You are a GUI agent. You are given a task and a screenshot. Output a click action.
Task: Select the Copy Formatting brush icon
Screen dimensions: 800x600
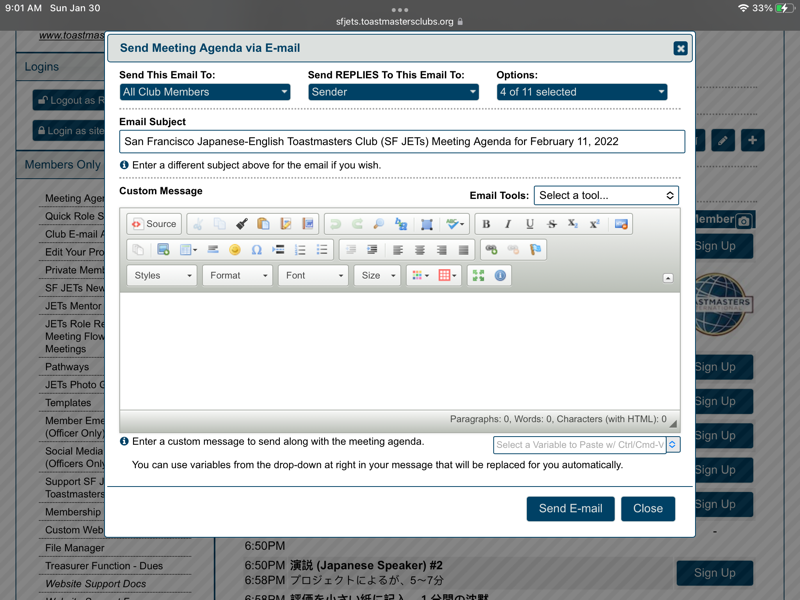pyautogui.click(x=242, y=224)
